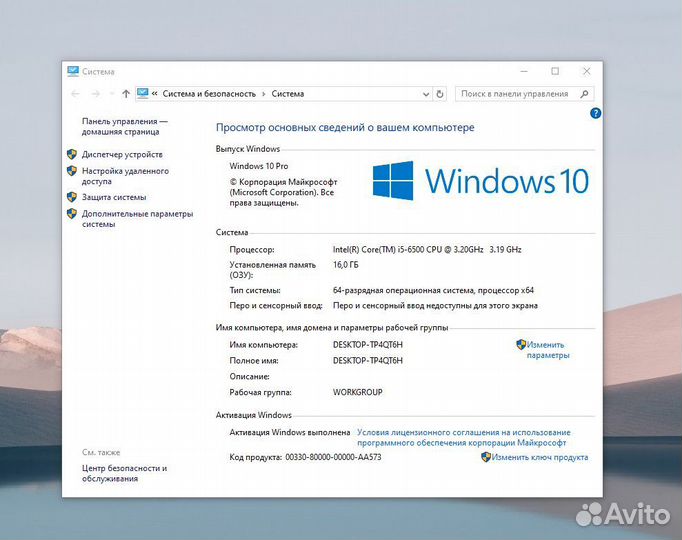Click the Forward navigation arrow
Image resolution: width=682 pixels, height=540 pixels.
(96, 94)
